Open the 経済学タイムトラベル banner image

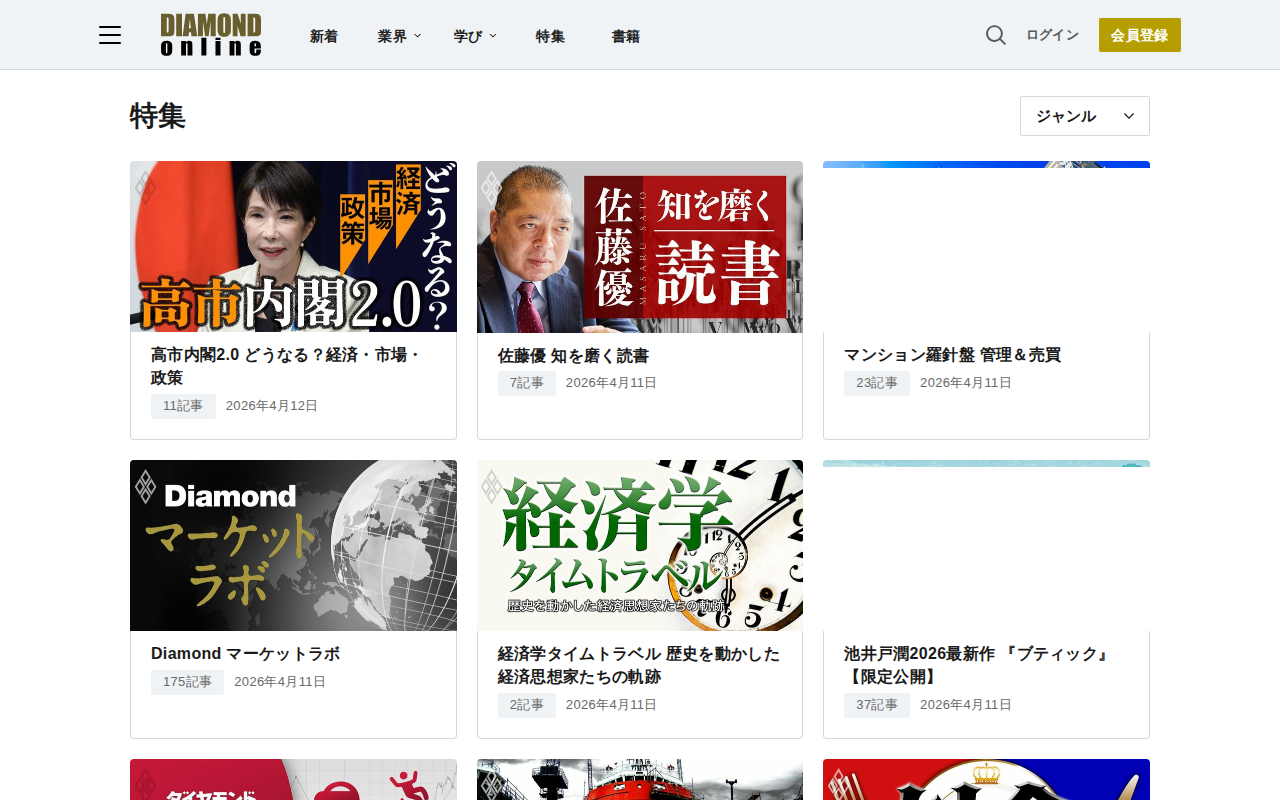point(640,546)
